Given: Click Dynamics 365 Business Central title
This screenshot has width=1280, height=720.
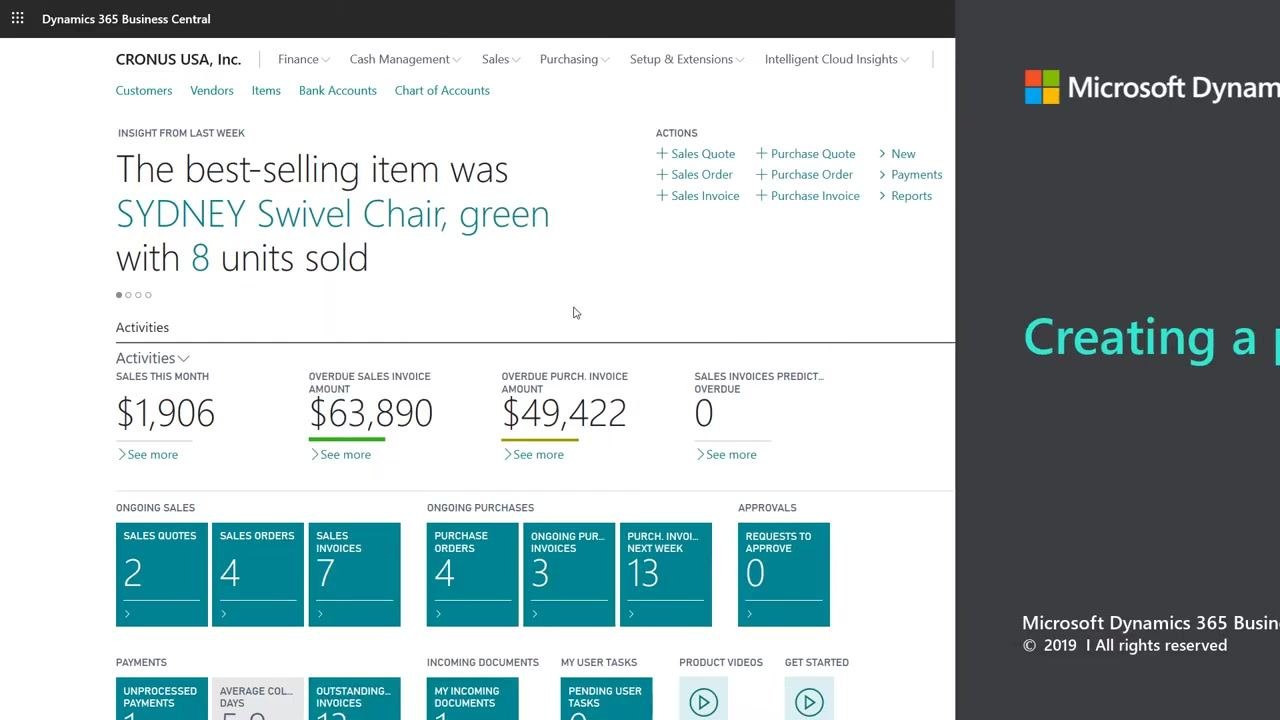Looking at the screenshot, I should point(126,19).
